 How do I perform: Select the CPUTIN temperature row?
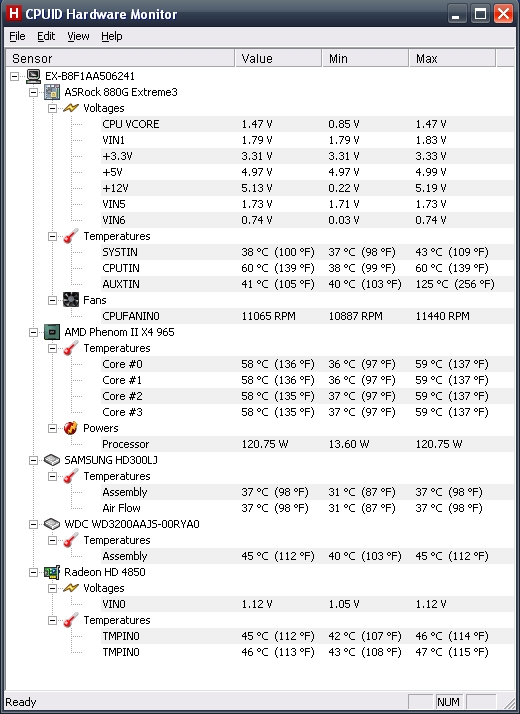pyautogui.click(x=307, y=268)
